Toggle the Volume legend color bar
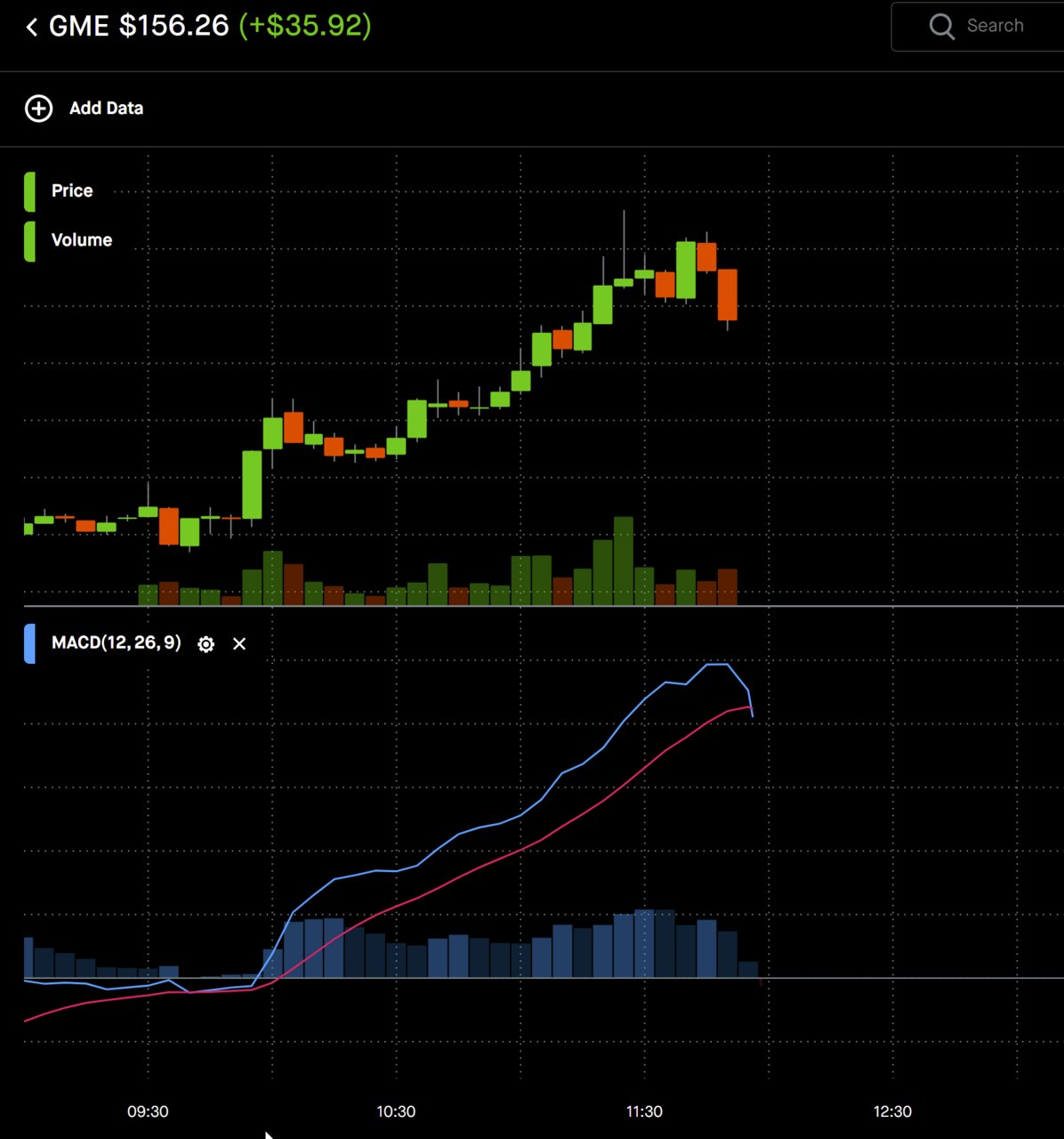Viewport: 1064px width, 1139px height. [x=30, y=240]
